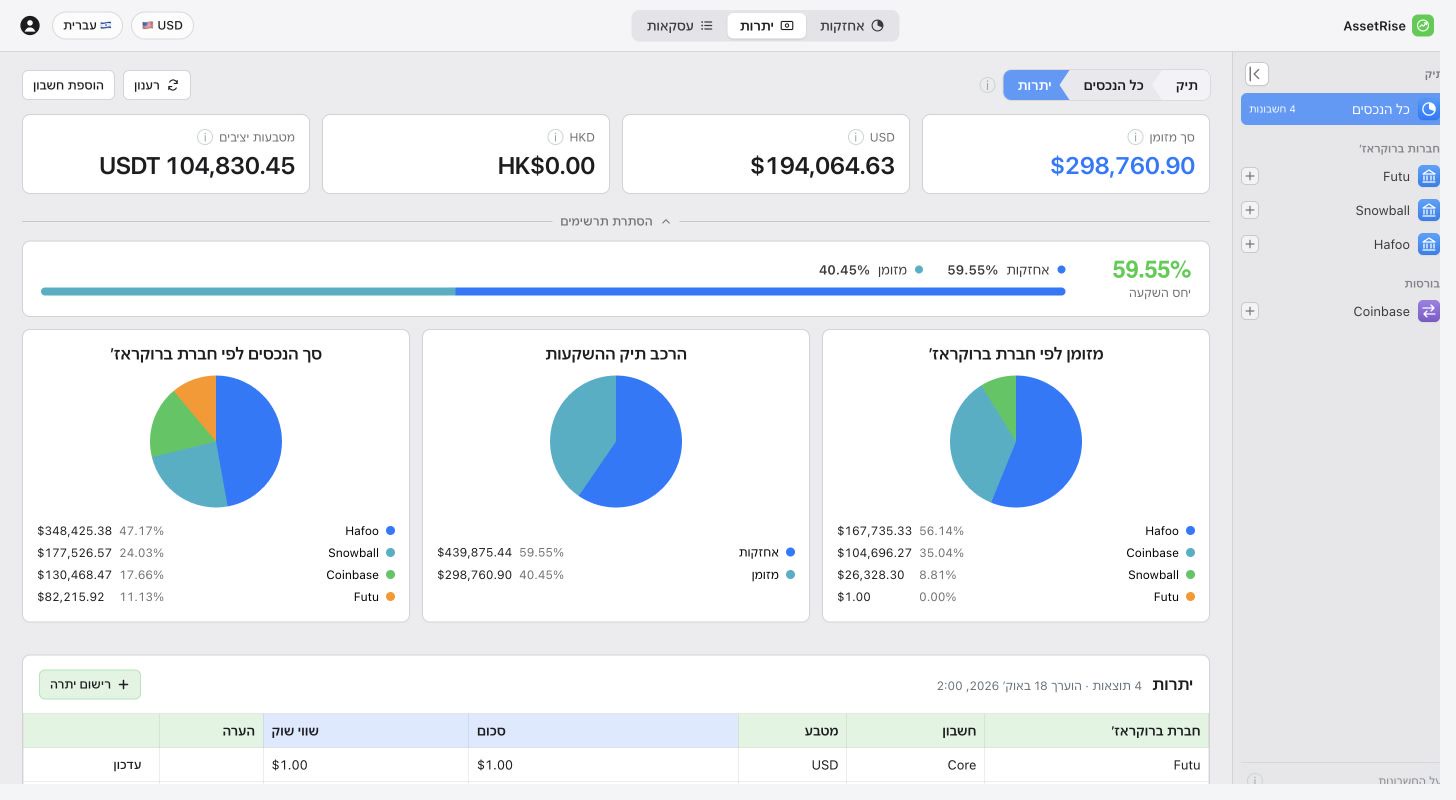Click the info icon beside מטבעות יציבים
1456x800 pixels.
pos(205,137)
